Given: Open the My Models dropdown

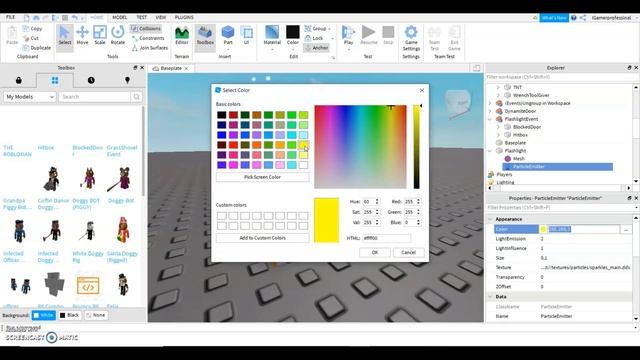Looking at the screenshot, I should pos(29,97).
